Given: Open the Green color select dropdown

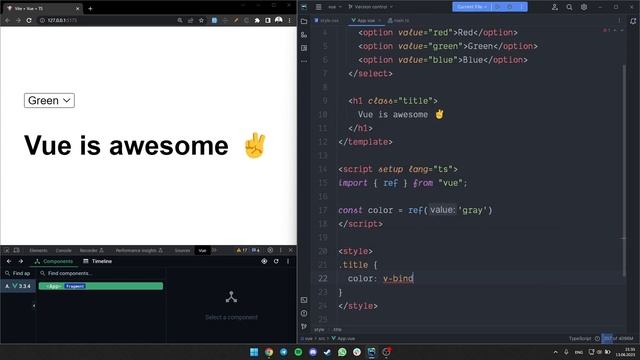Looking at the screenshot, I should (x=49, y=100).
